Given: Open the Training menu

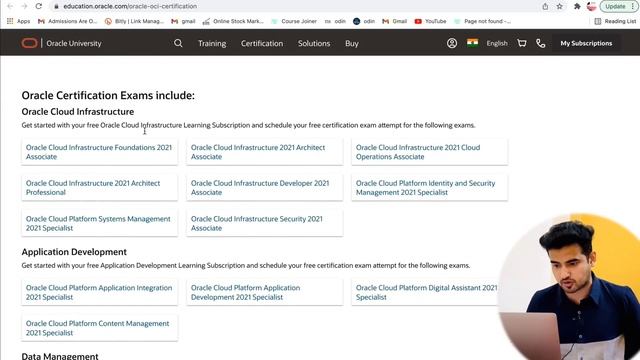Looking at the screenshot, I should 212,43.
